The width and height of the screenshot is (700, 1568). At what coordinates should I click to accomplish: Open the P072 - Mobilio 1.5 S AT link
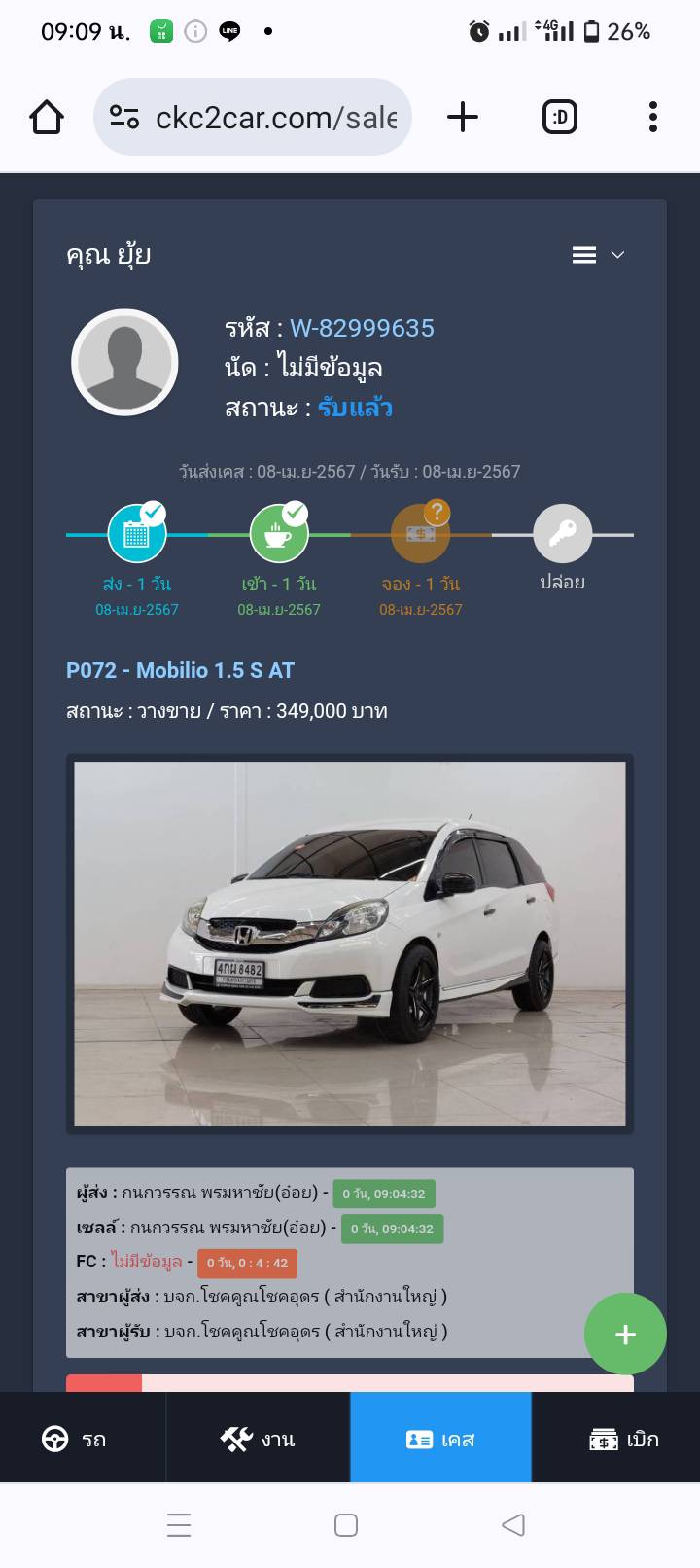tap(180, 670)
